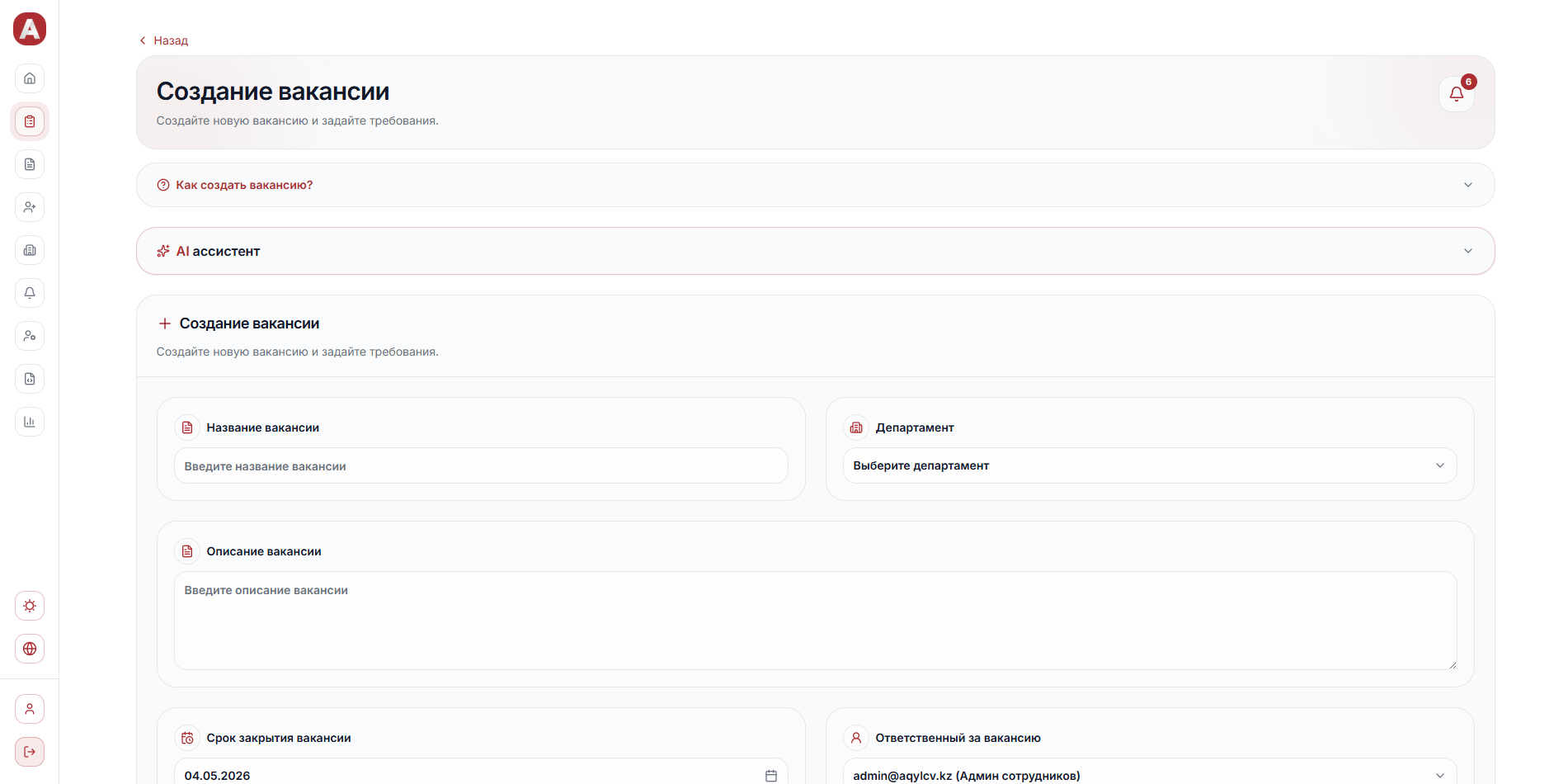The width and height of the screenshot is (1568, 784).
Task: Open the profile person icon in sidebar
Action: pyautogui.click(x=30, y=709)
